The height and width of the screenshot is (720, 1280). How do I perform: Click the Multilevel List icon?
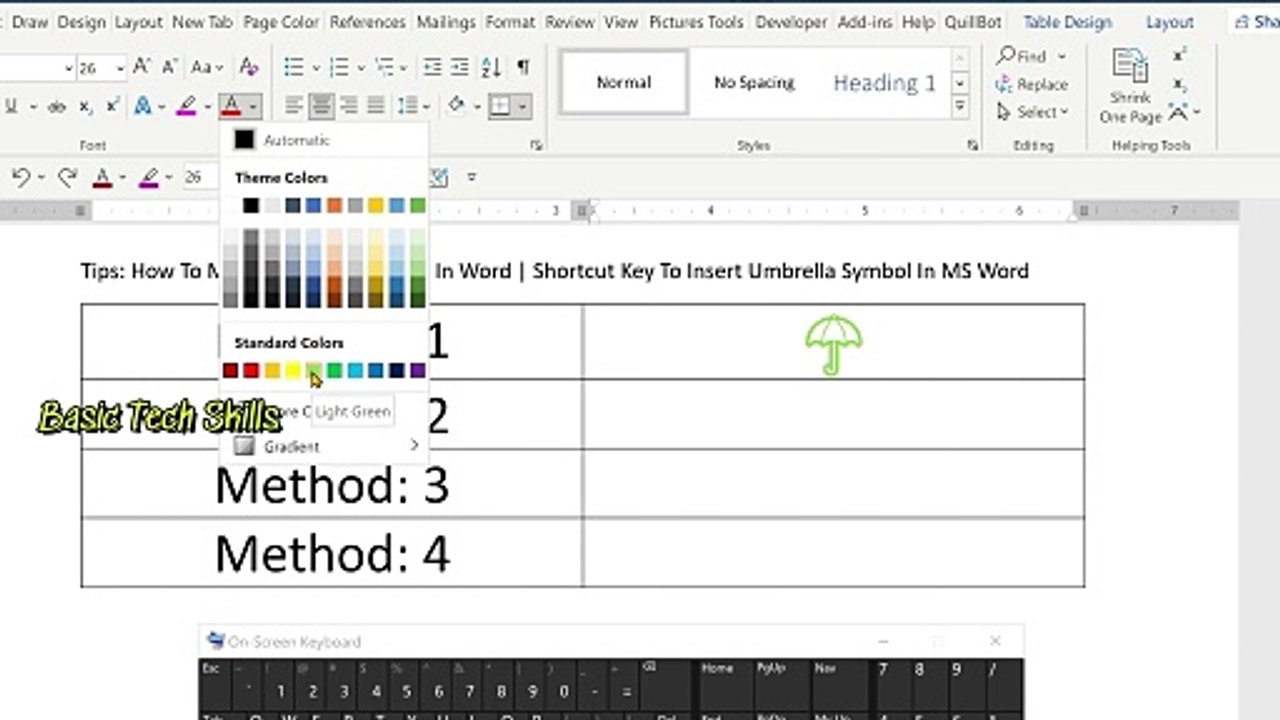coord(385,67)
